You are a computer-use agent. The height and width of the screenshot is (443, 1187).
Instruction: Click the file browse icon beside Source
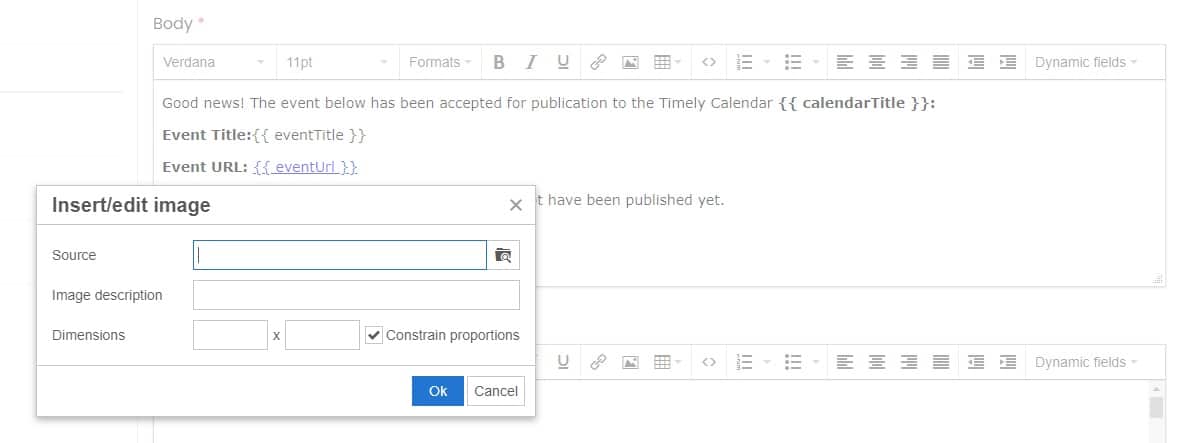[504, 255]
